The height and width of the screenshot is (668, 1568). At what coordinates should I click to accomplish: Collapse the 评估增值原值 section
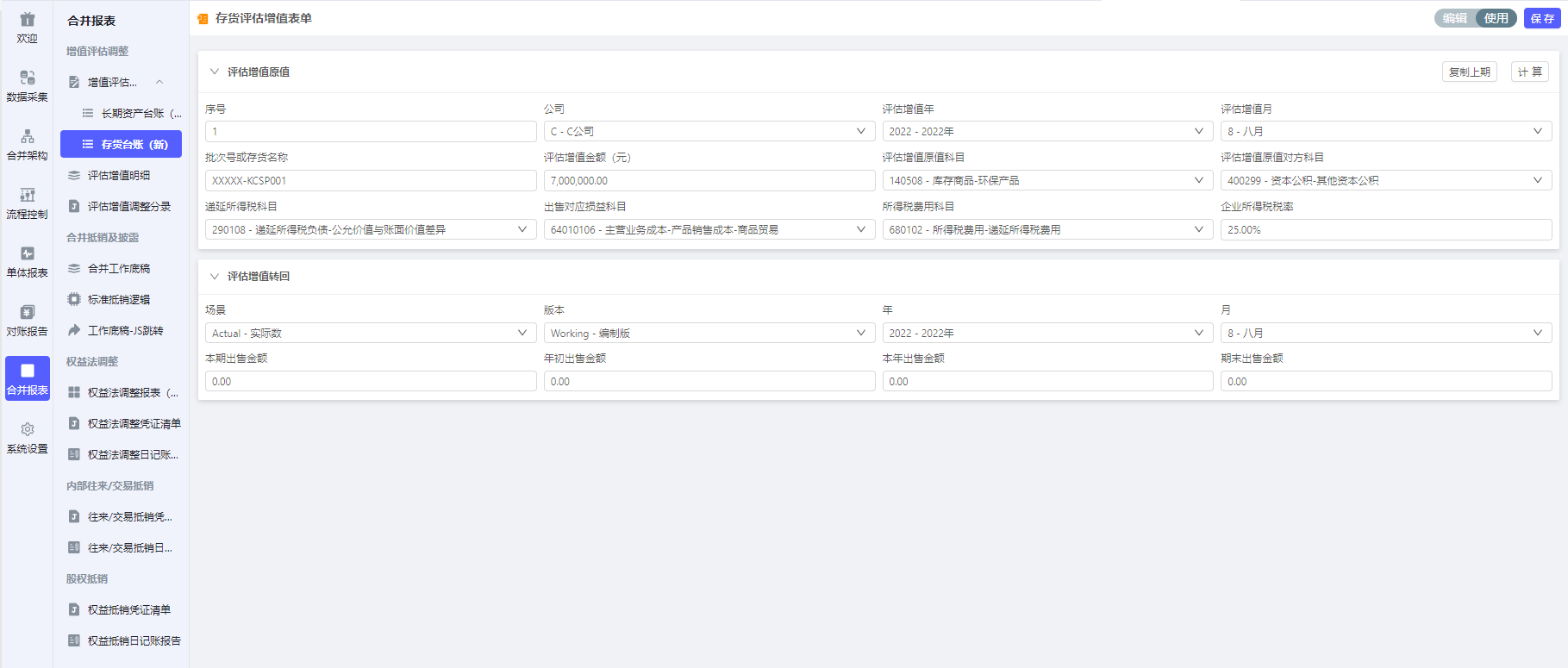pos(215,72)
